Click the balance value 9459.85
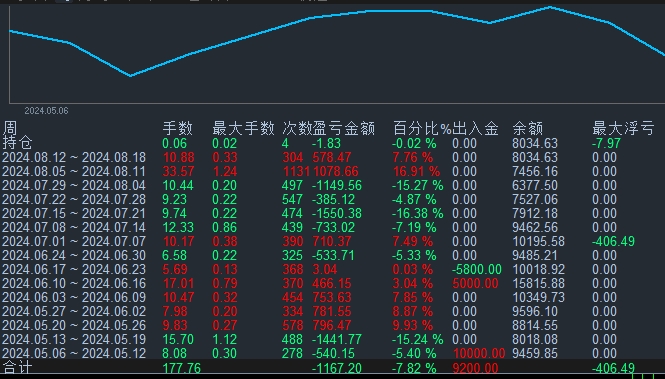The image size is (665, 379). [x=535, y=354]
